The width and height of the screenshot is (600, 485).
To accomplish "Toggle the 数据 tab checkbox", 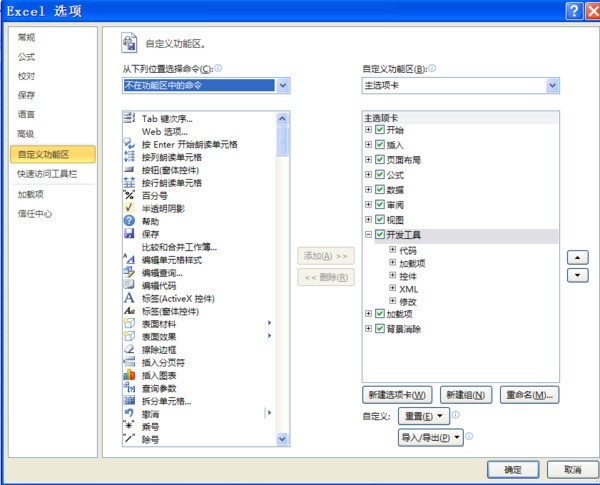I will (x=380, y=189).
